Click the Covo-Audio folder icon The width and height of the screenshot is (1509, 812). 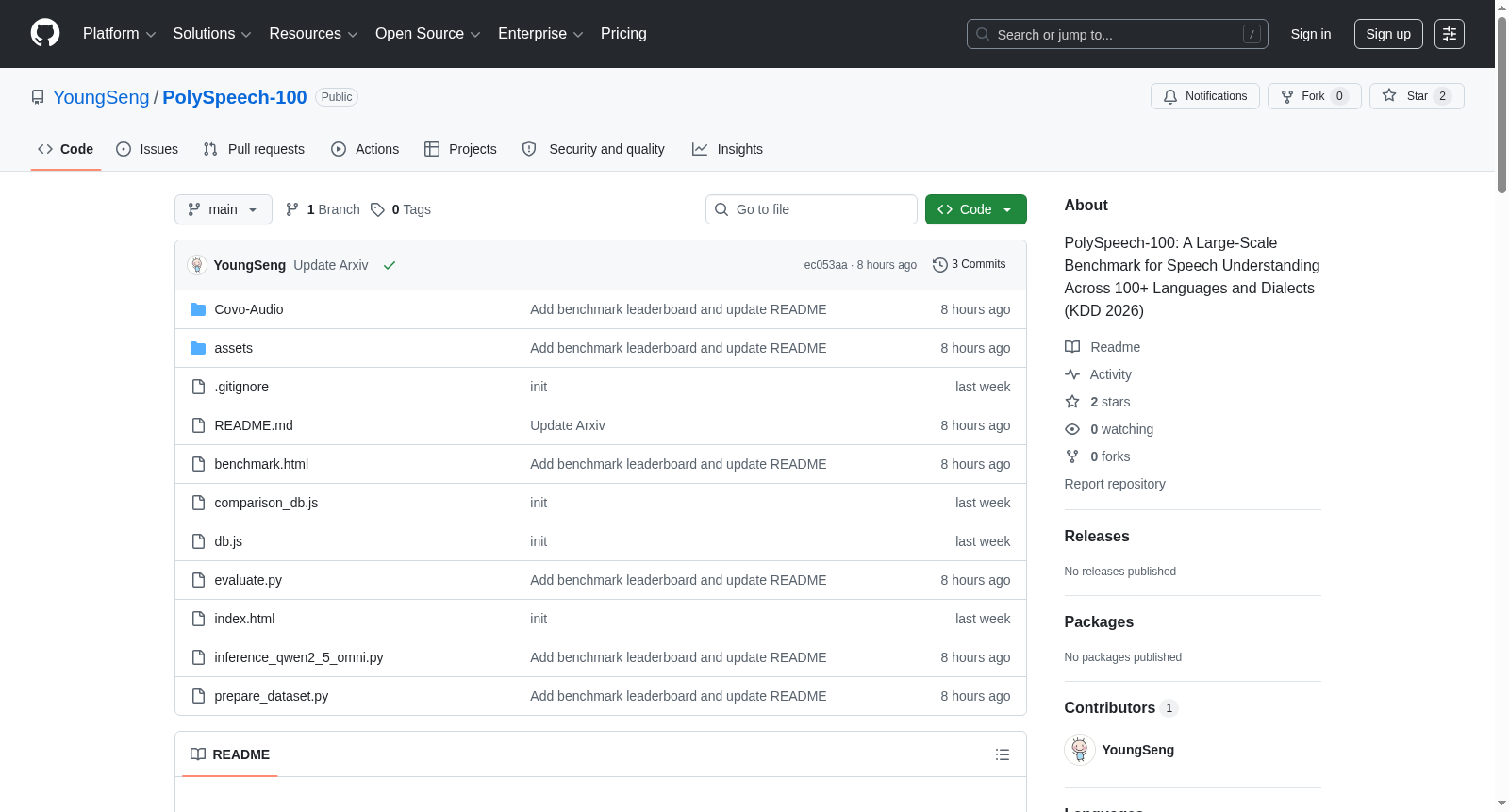point(198,309)
